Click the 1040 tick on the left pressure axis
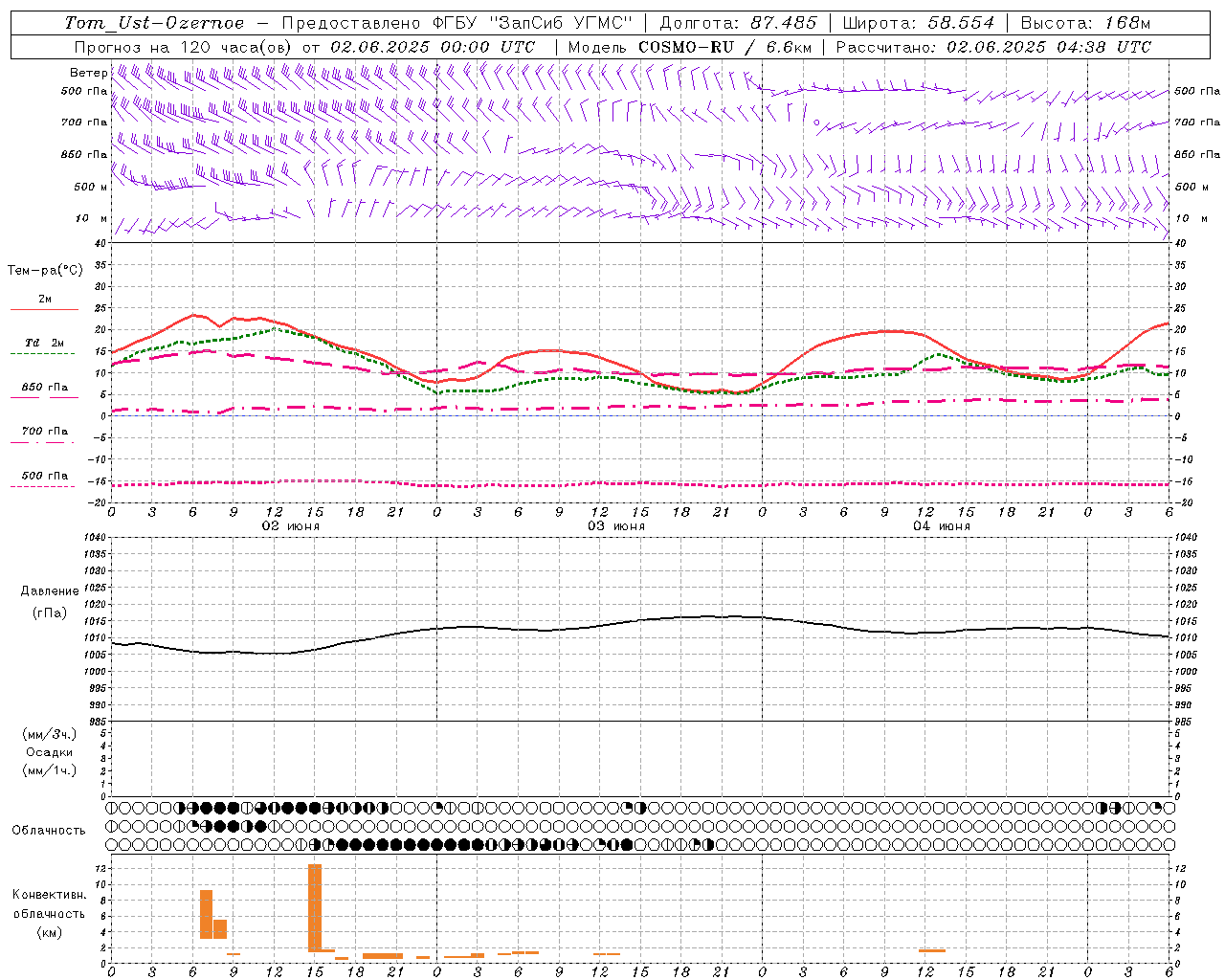 [95, 538]
